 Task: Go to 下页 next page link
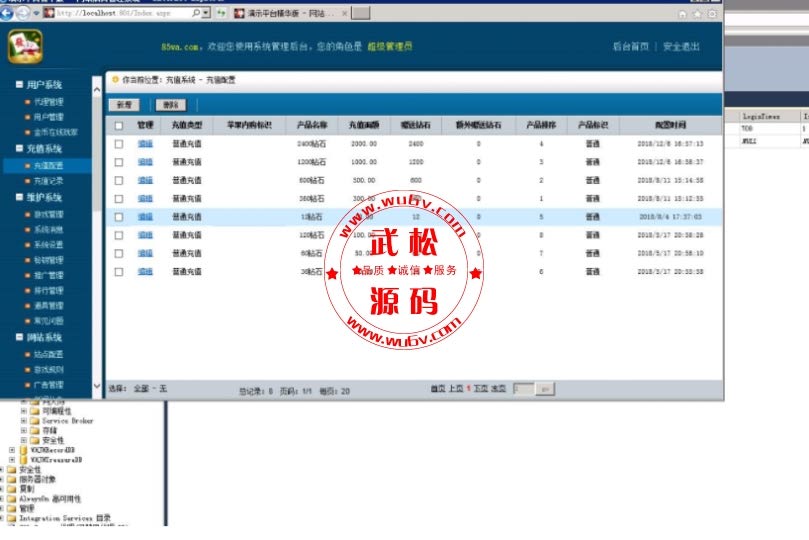pyautogui.click(x=481, y=388)
